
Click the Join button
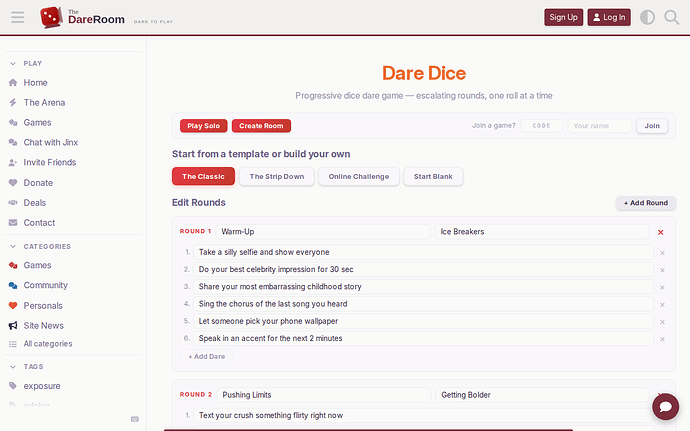coord(652,126)
